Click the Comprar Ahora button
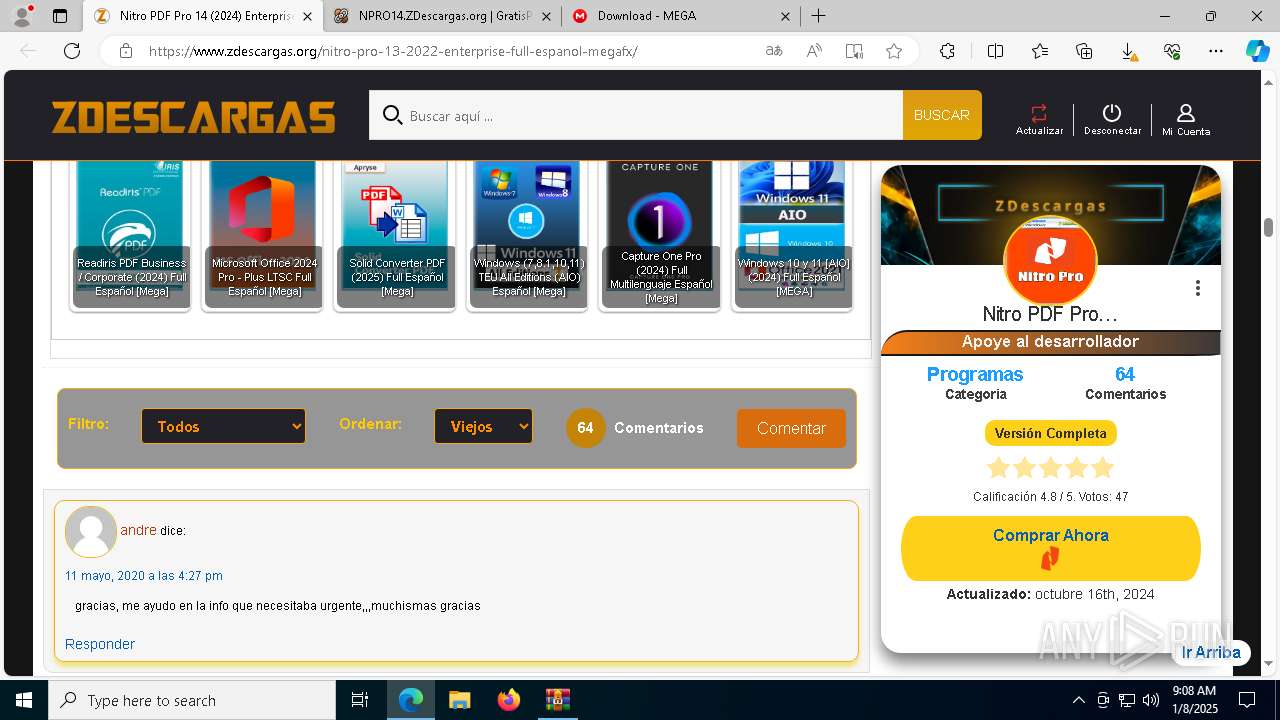The image size is (1280, 720). tap(1050, 548)
